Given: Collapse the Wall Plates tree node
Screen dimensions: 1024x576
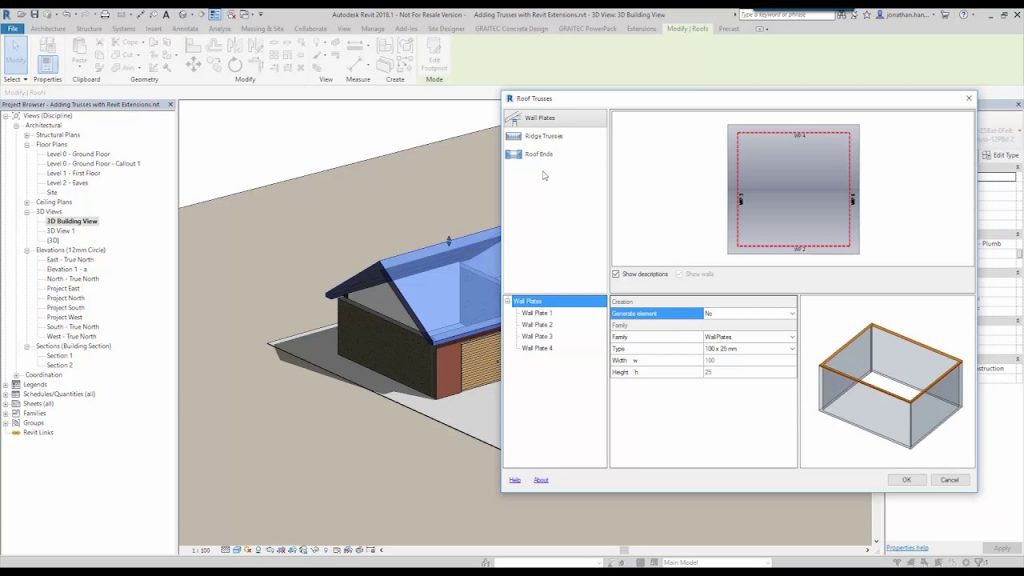Looking at the screenshot, I should [507, 301].
